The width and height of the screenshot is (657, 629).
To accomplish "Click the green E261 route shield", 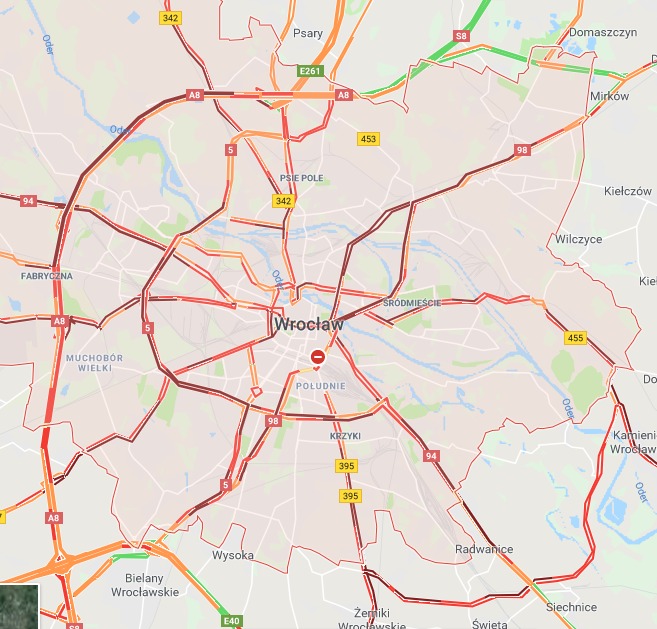I will pos(310,71).
